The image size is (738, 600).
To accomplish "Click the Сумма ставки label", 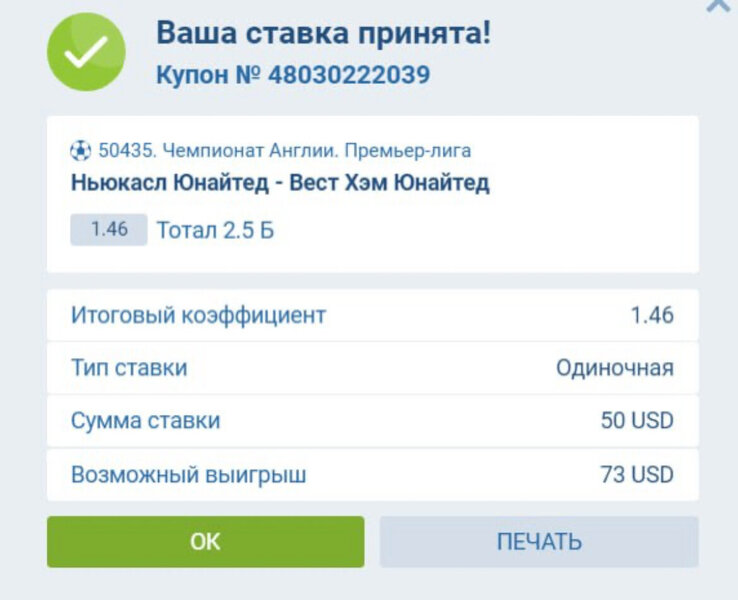I will (x=145, y=421).
